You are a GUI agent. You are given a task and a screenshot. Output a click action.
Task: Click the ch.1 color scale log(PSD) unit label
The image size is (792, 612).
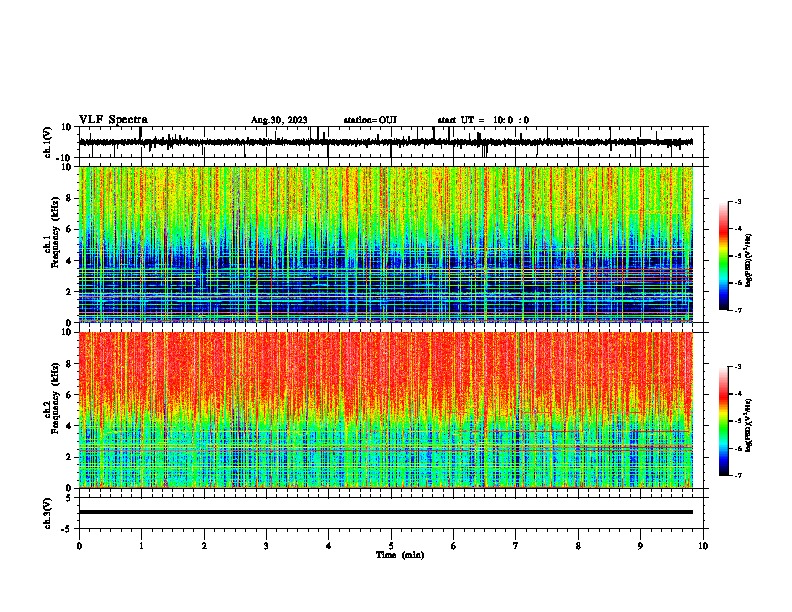(x=749, y=260)
